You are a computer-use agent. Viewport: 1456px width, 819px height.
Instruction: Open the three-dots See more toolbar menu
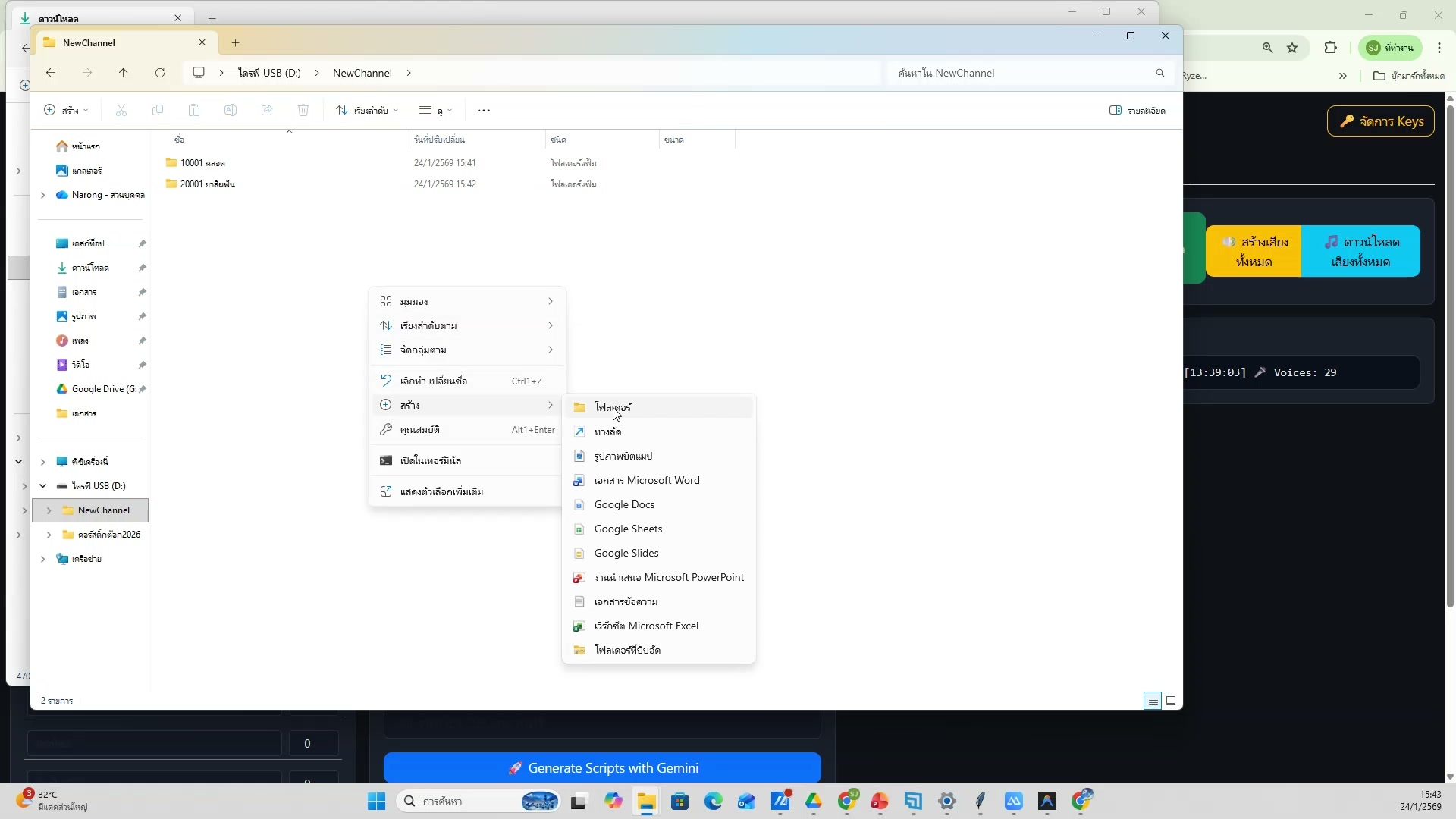(484, 111)
